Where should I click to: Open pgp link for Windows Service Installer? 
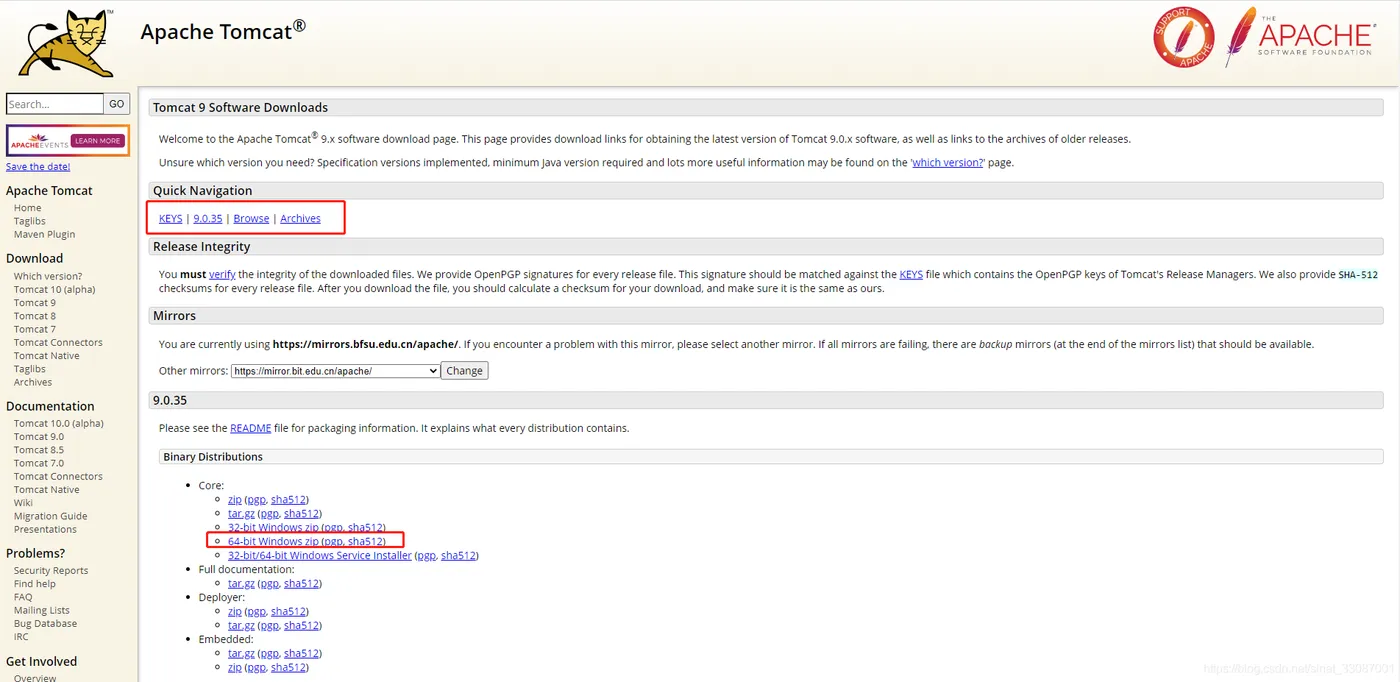coord(426,555)
